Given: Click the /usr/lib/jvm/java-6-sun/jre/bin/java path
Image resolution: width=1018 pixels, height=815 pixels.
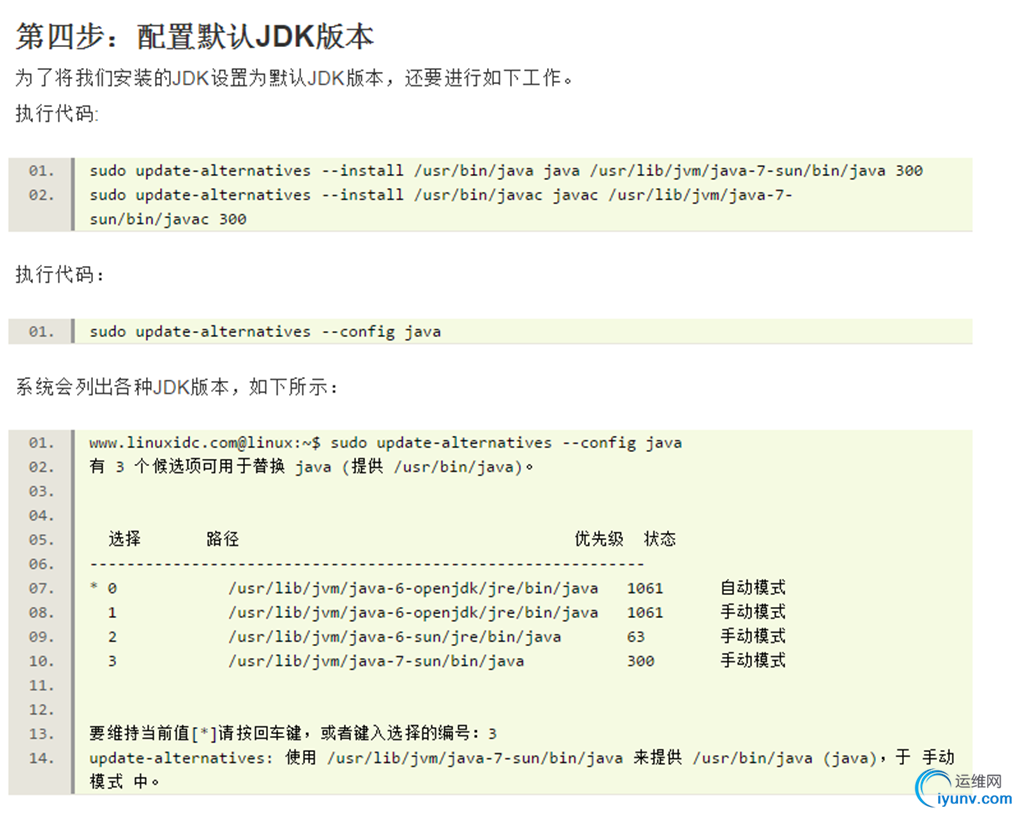Looking at the screenshot, I should 395,636.
